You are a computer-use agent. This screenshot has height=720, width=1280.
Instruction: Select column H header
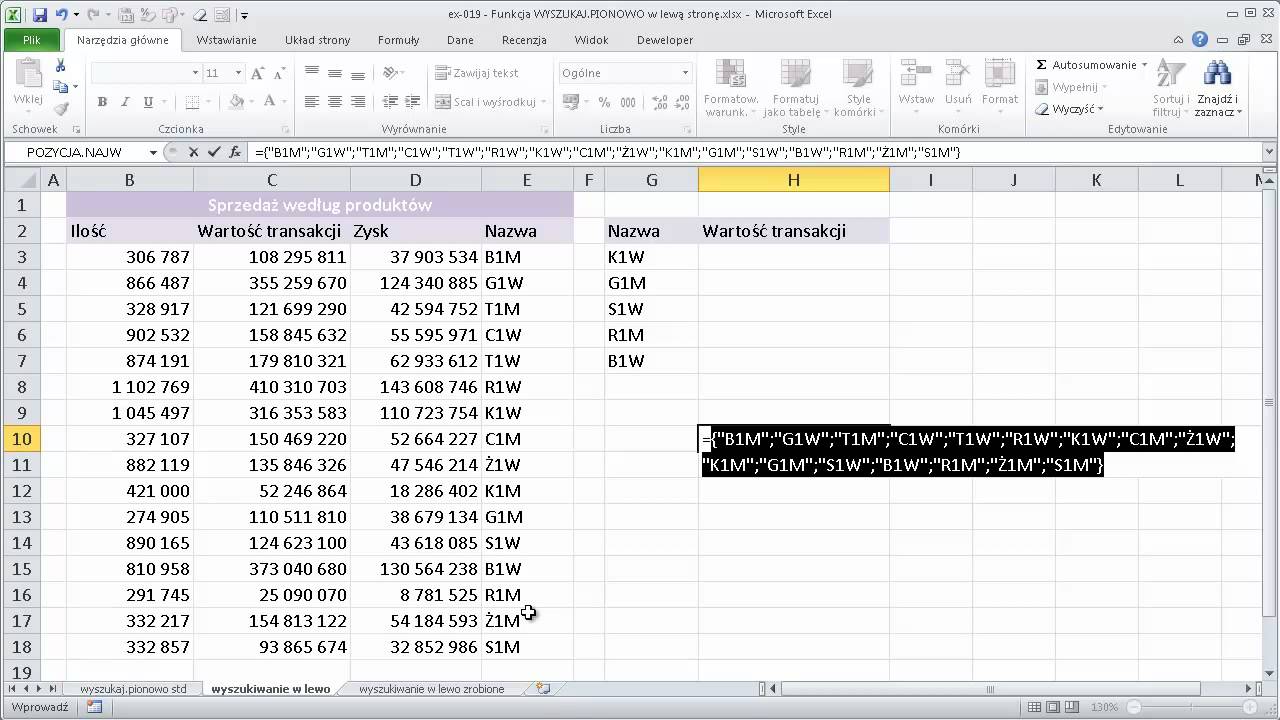[793, 180]
